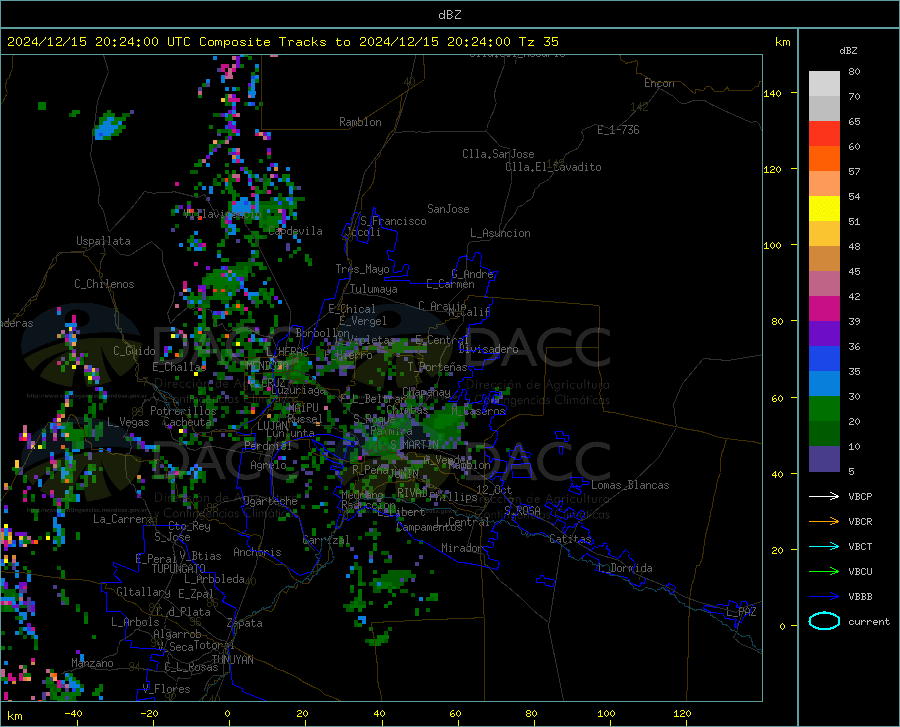Click the orange VBCR arrow legend icon
This screenshot has height=727, width=900.
[x=824, y=521]
